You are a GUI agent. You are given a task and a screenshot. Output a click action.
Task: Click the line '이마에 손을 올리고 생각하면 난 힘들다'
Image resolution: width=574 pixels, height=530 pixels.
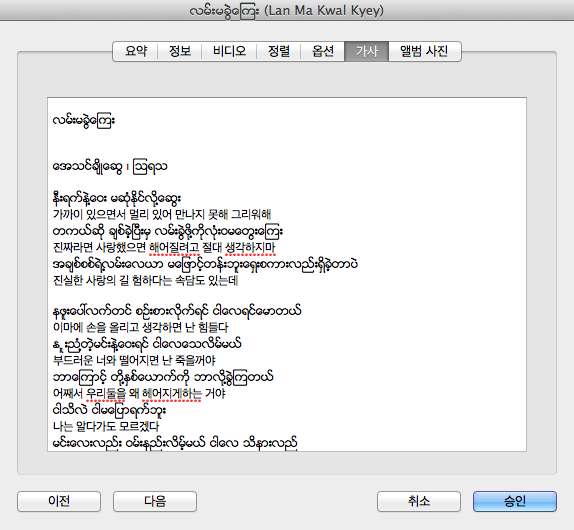click(141, 327)
